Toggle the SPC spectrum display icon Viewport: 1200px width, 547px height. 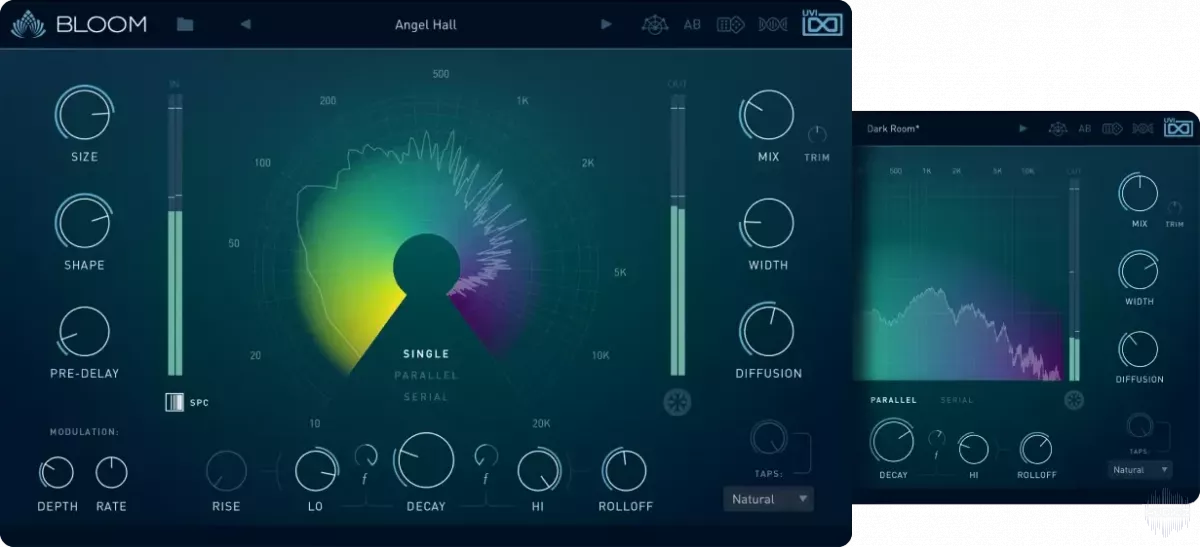(x=175, y=403)
